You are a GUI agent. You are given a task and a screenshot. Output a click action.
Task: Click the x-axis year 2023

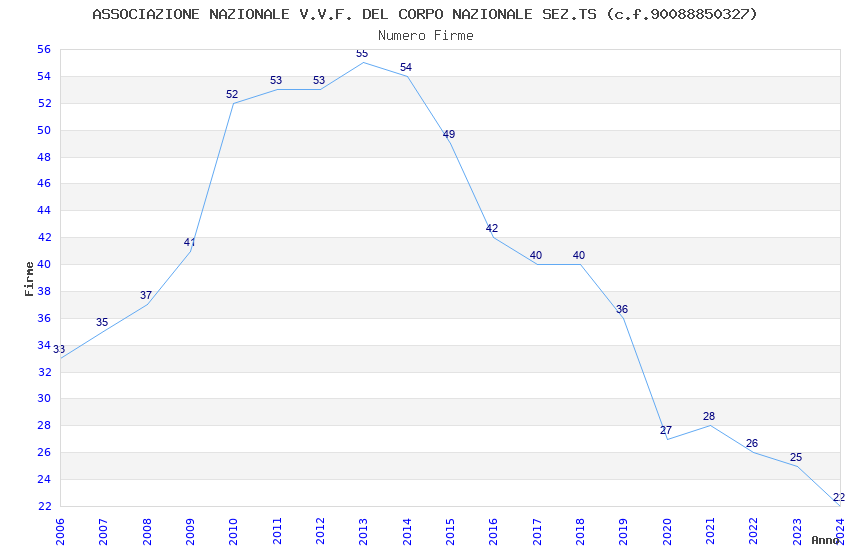coord(797,532)
